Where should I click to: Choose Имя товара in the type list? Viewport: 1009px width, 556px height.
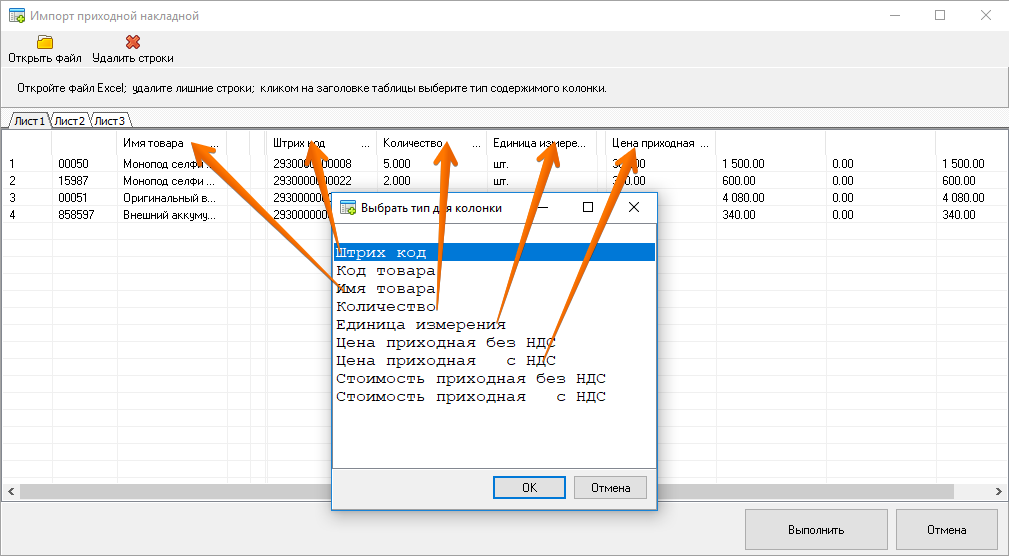click(494, 289)
